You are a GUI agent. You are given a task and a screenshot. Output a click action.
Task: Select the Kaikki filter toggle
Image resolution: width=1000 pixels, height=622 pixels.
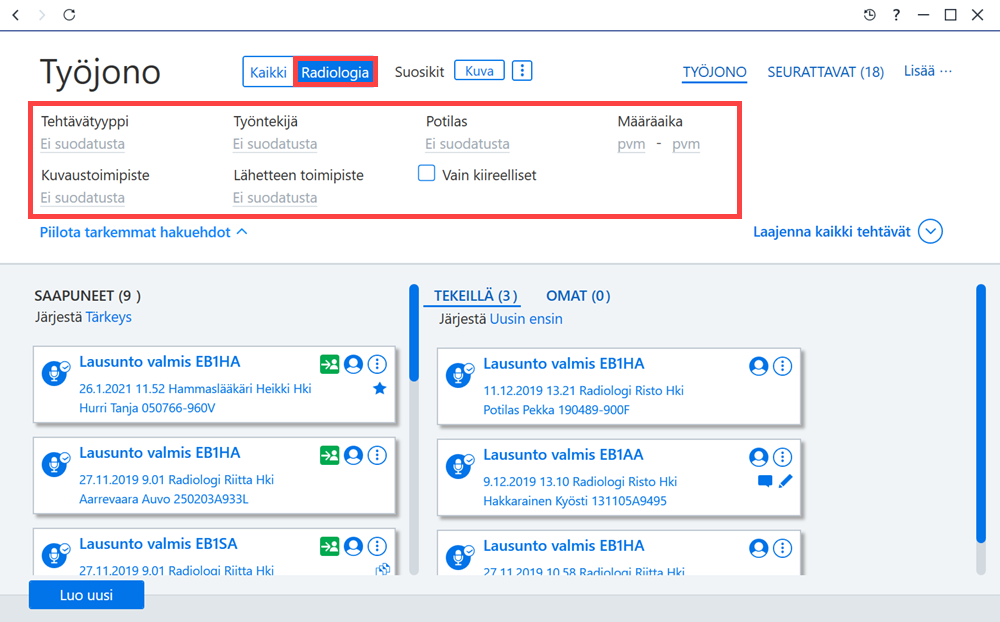point(268,72)
